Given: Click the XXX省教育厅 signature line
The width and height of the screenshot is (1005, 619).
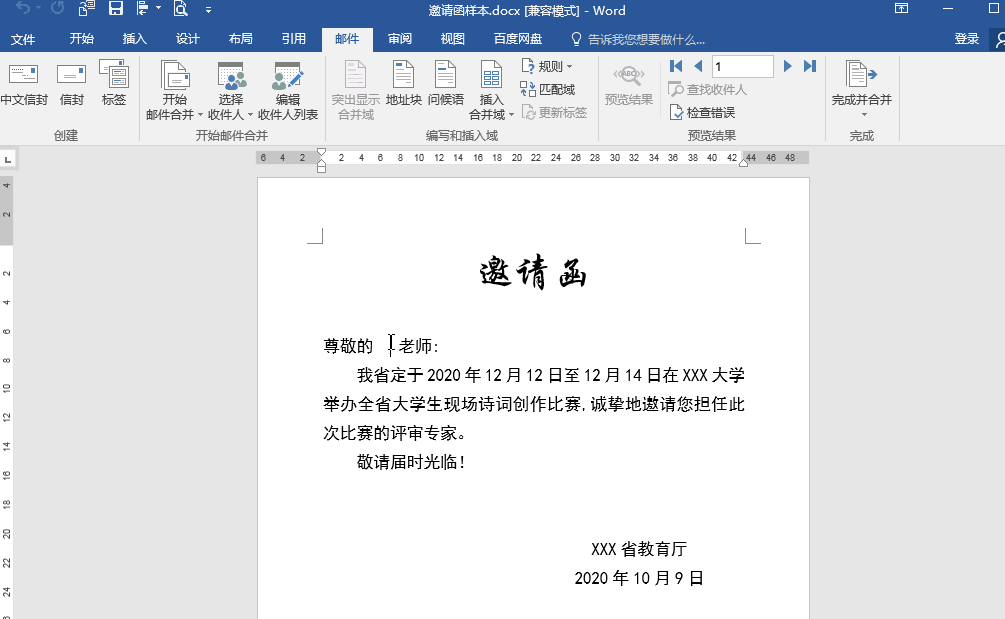Looking at the screenshot, I should click(639, 549).
